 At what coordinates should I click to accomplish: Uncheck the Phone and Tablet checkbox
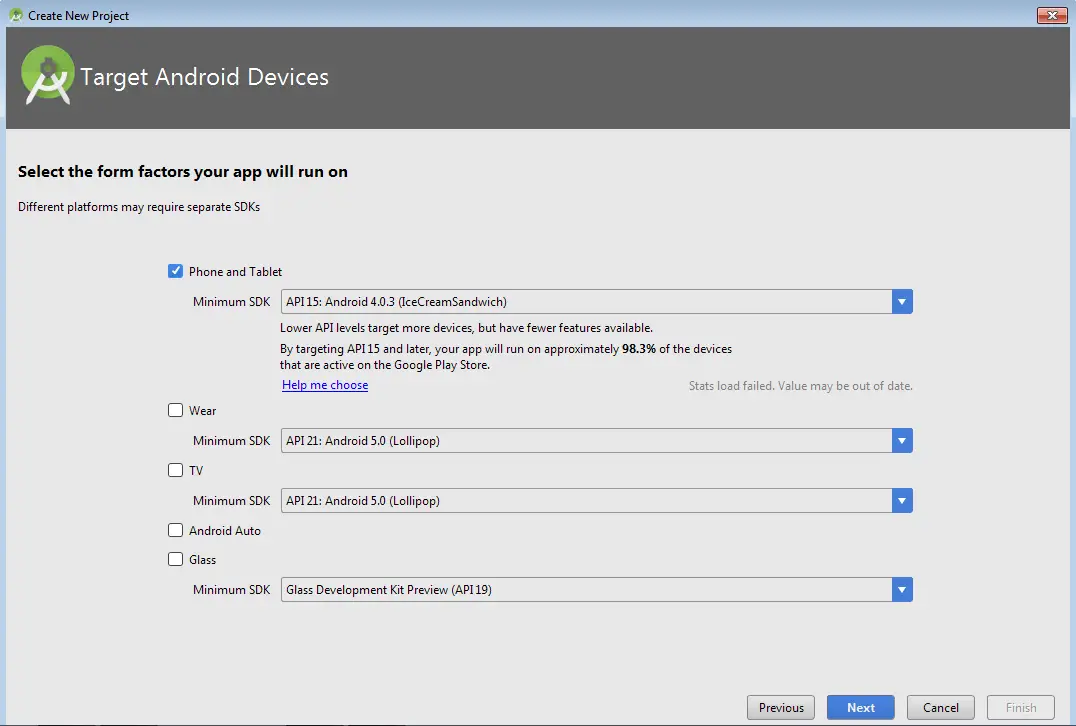175,270
